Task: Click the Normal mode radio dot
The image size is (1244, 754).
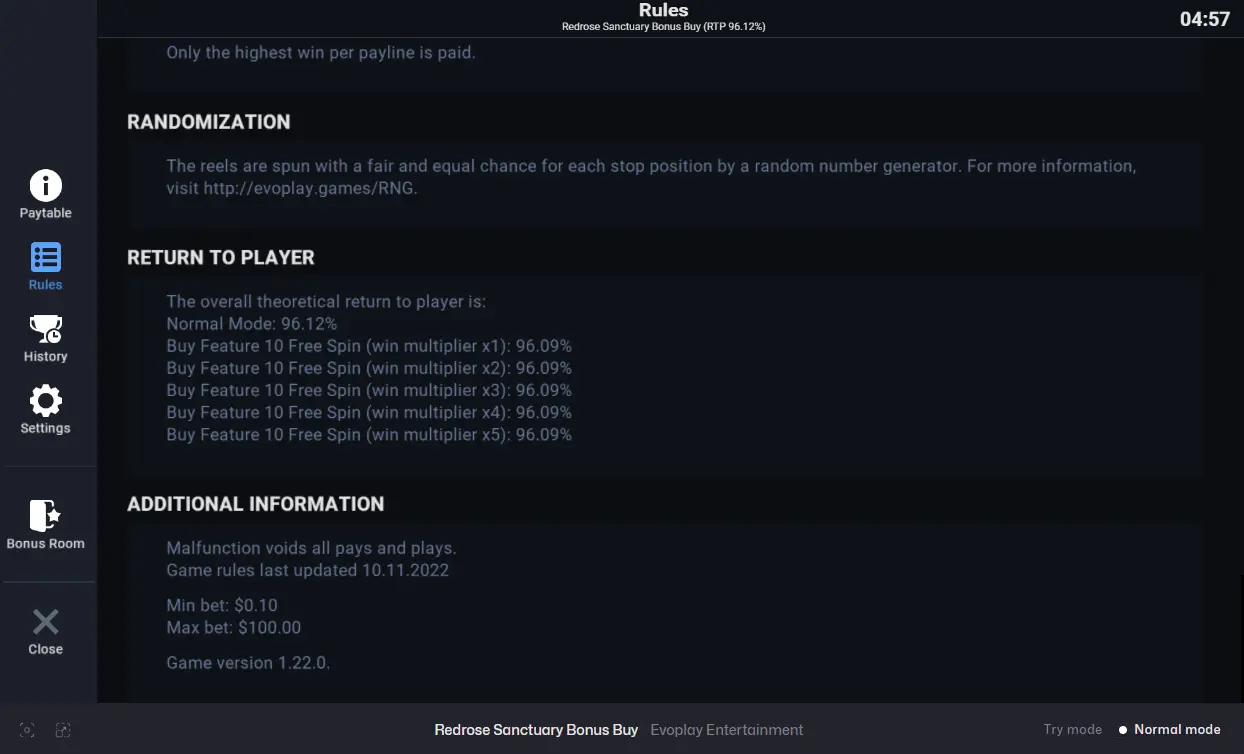Action: tap(1123, 730)
